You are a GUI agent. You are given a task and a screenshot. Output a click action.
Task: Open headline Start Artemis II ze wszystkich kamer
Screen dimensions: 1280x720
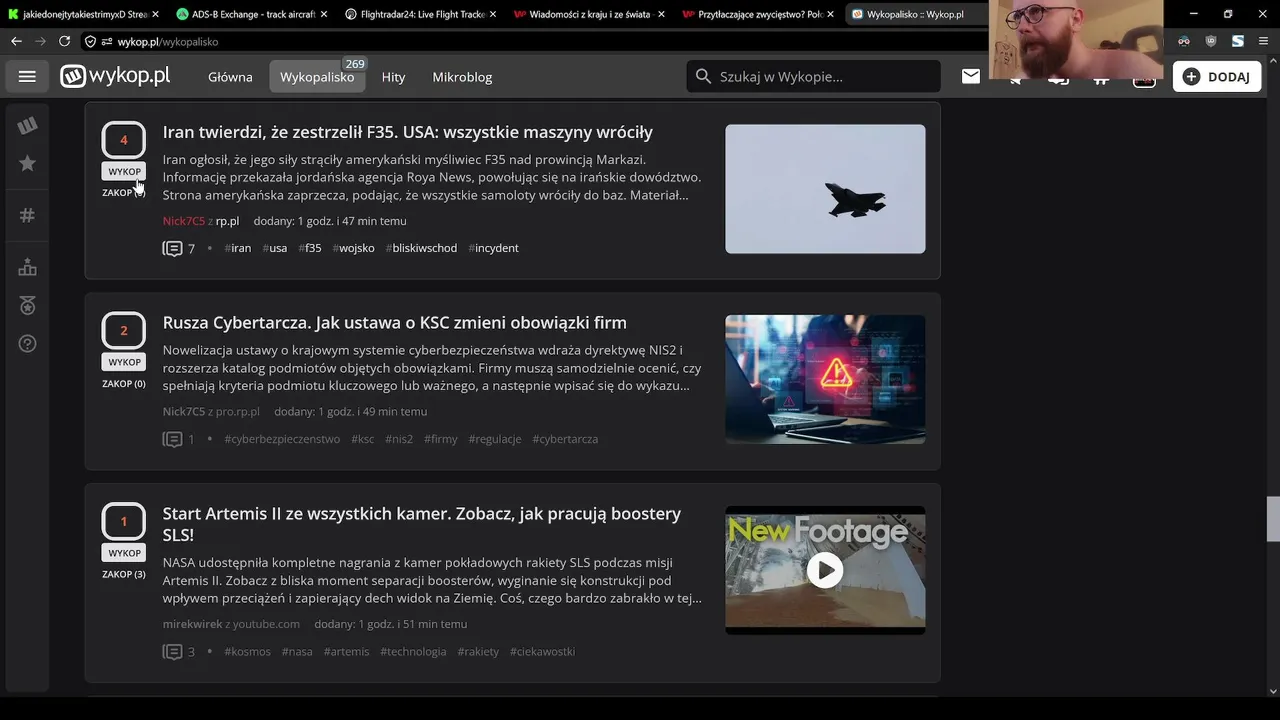click(422, 524)
